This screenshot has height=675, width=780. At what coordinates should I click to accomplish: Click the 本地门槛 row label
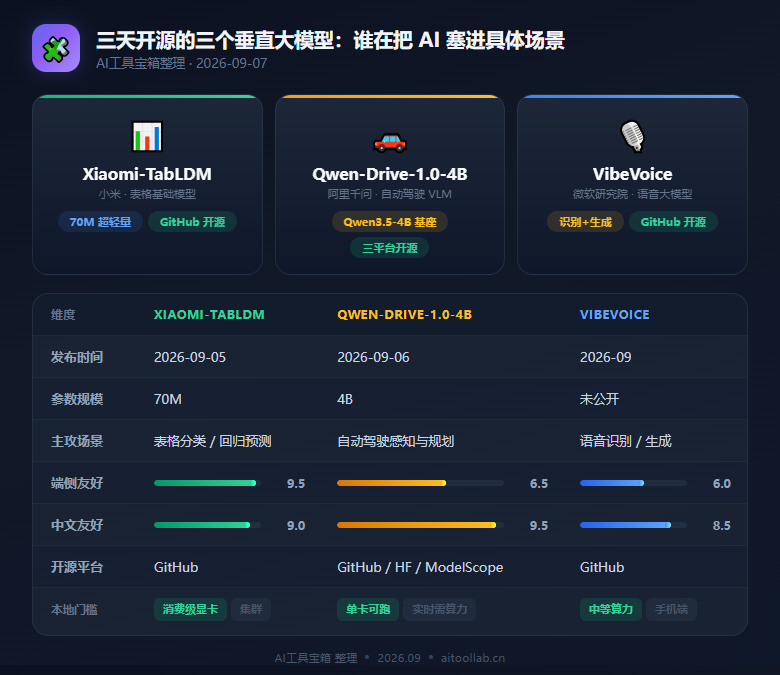click(x=74, y=609)
